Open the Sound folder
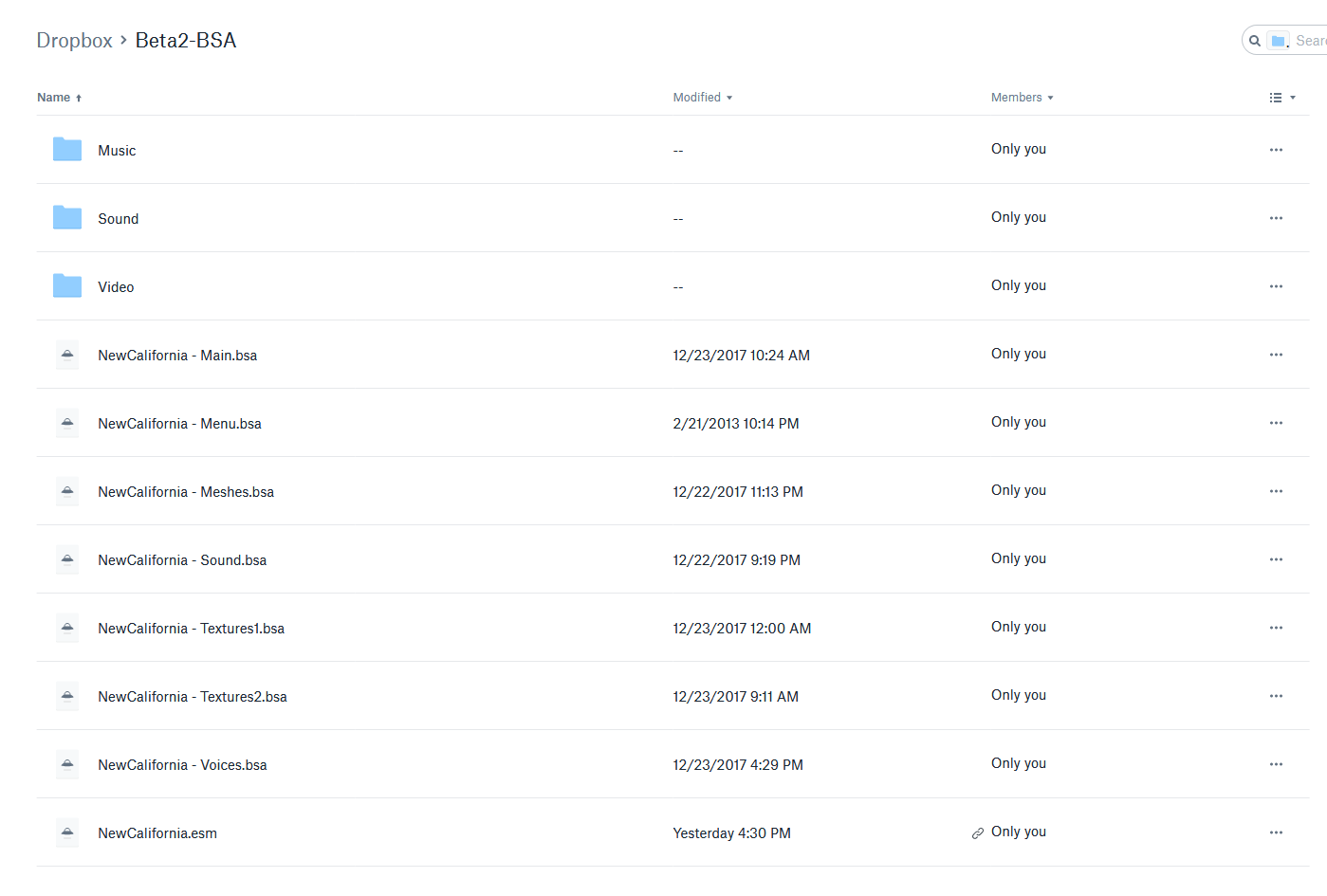The height and width of the screenshot is (896, 1327). tap(119, 219)
